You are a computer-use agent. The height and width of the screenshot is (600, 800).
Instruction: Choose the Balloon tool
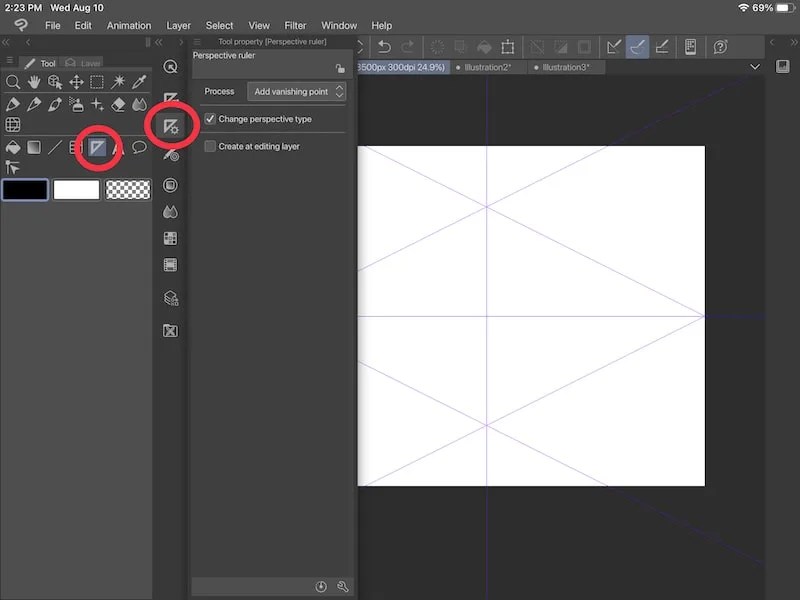click(x=139, y=147)
